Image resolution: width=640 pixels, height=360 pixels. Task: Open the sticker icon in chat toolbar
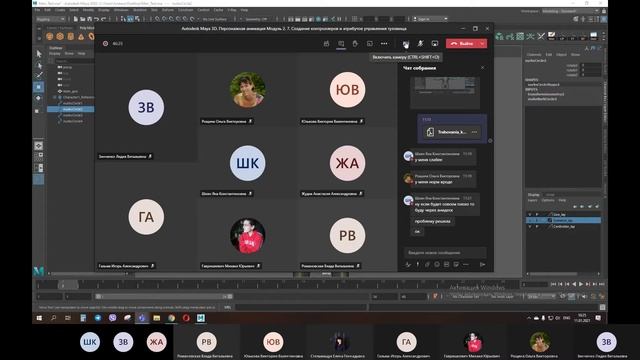point(456,264)
